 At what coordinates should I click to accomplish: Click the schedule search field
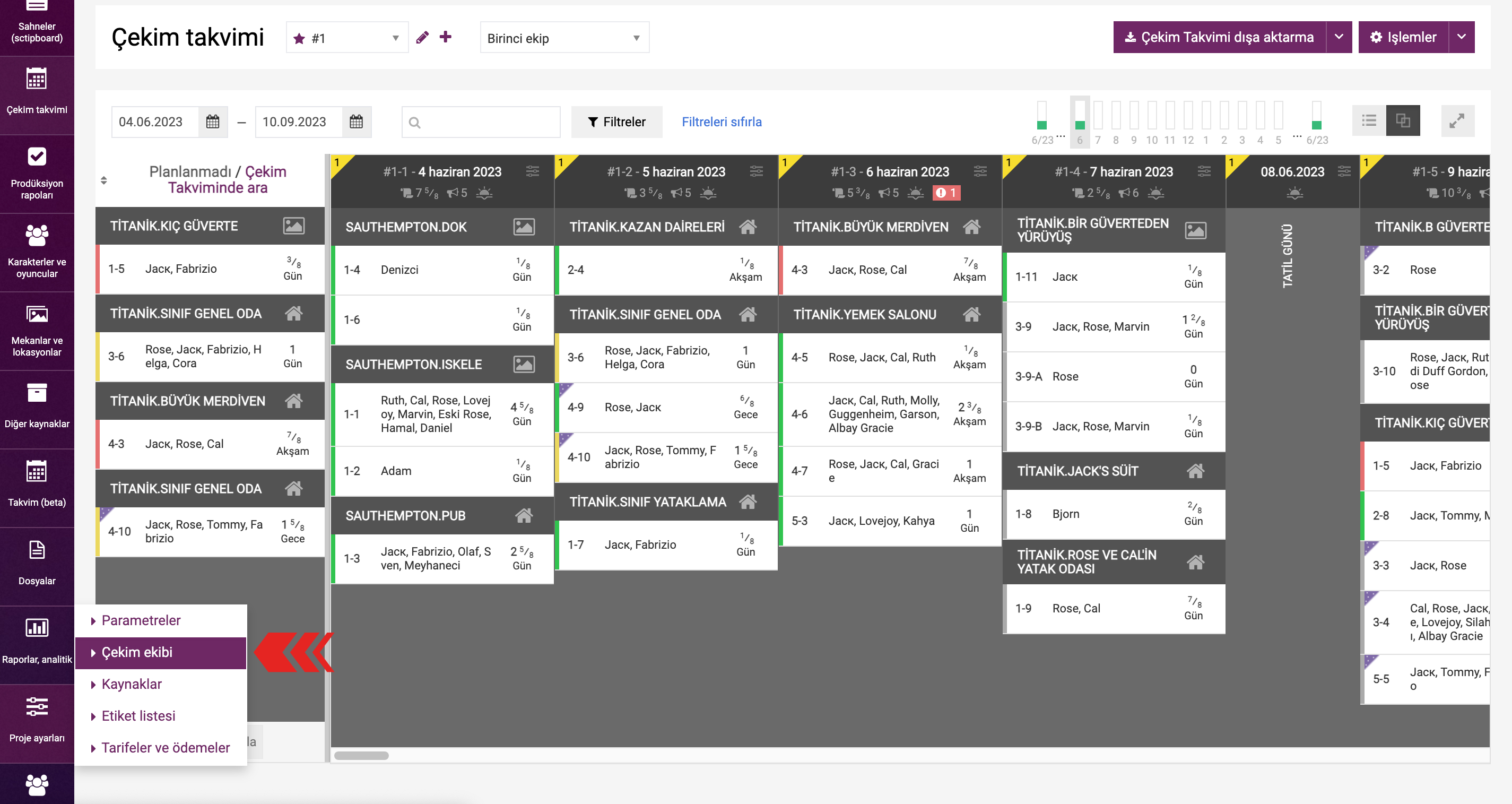(481, 122)
